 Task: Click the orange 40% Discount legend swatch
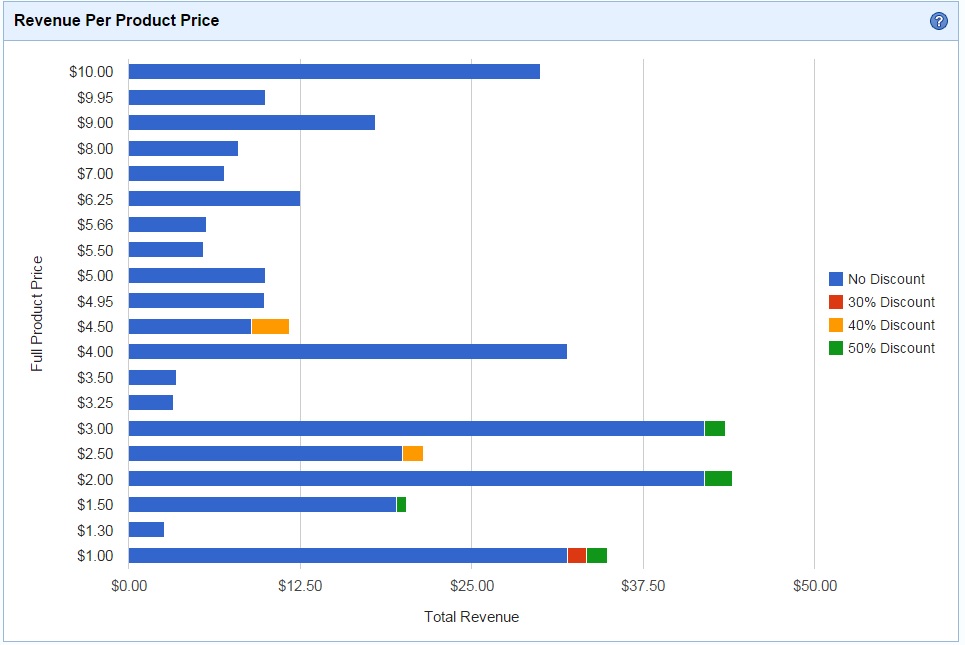point(836,325)
